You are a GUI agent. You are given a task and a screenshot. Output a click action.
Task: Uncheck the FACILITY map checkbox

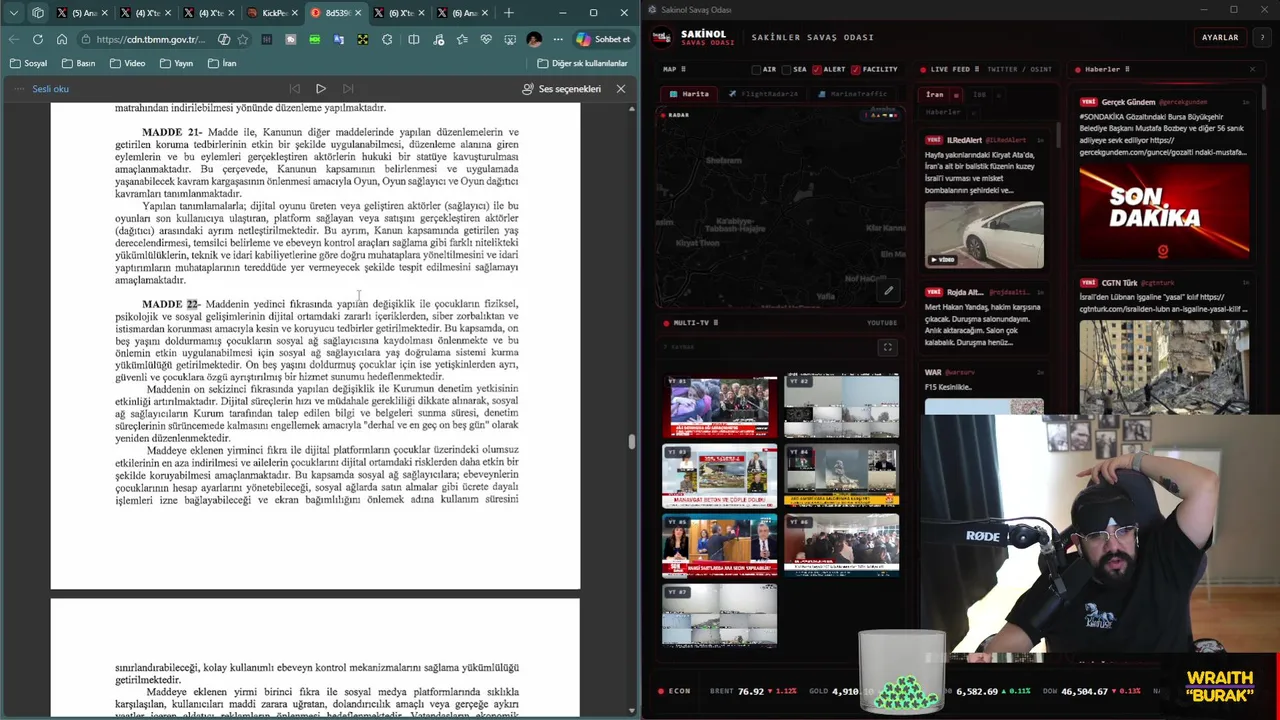coord(855,70)
